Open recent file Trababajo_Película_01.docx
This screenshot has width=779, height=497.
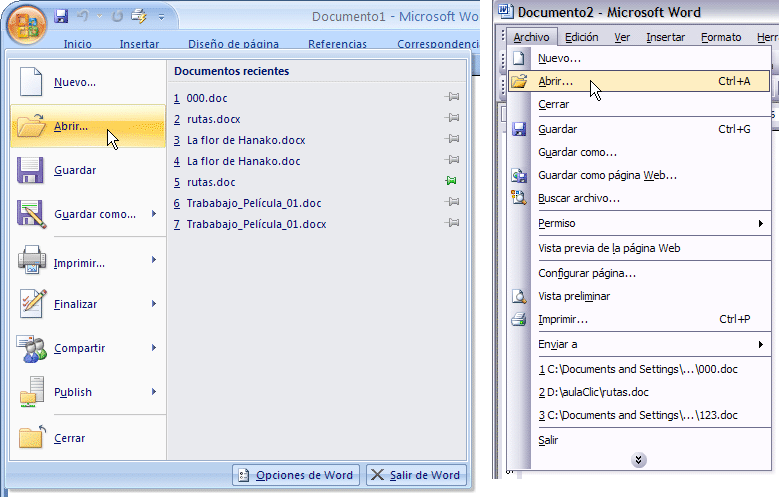256,224
